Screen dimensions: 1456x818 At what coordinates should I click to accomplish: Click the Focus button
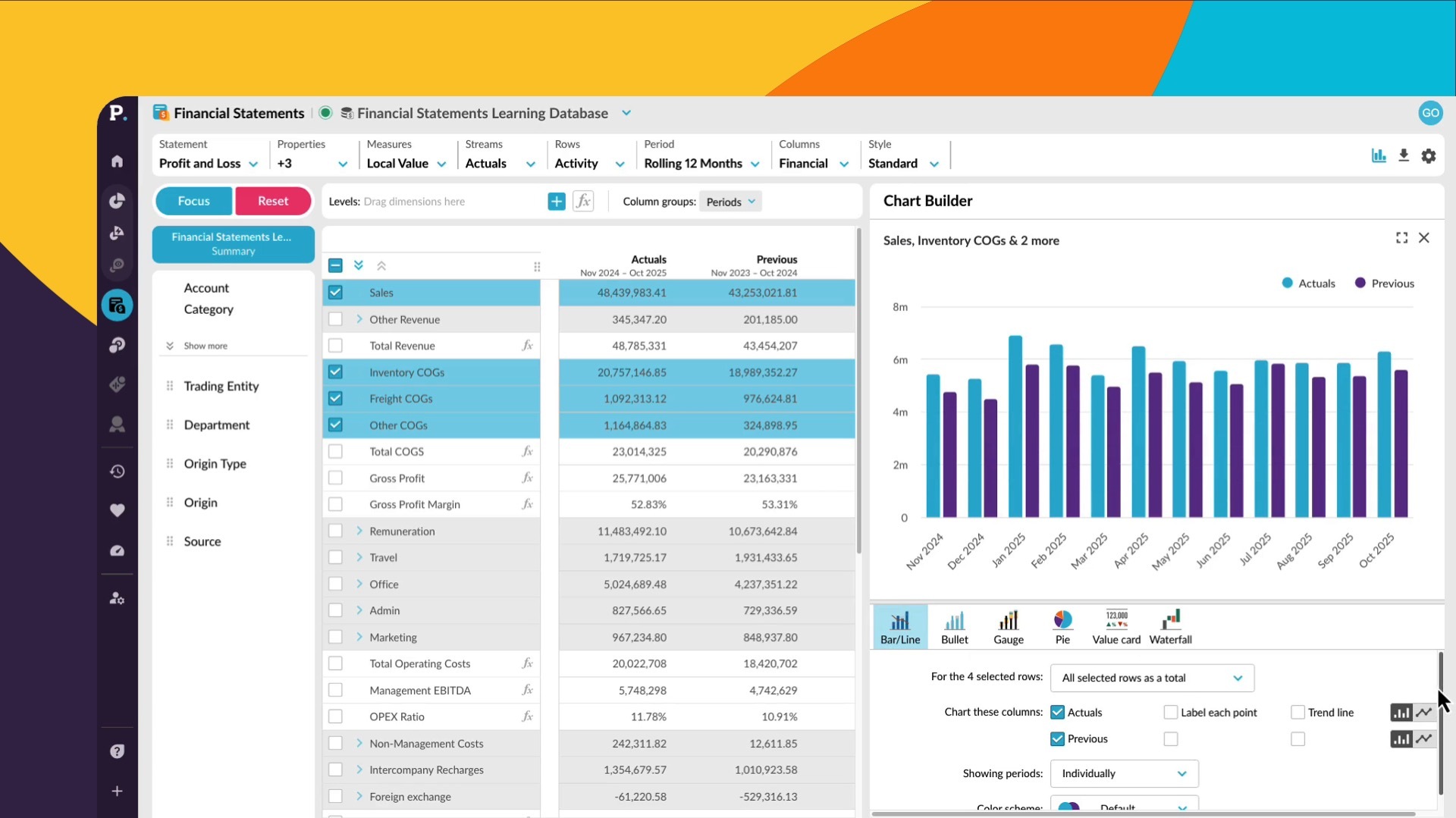[194, 201]
